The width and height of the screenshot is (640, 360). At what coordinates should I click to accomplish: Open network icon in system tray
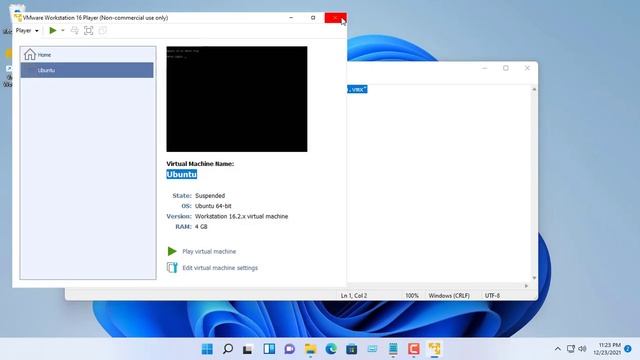tap(571, 349)
